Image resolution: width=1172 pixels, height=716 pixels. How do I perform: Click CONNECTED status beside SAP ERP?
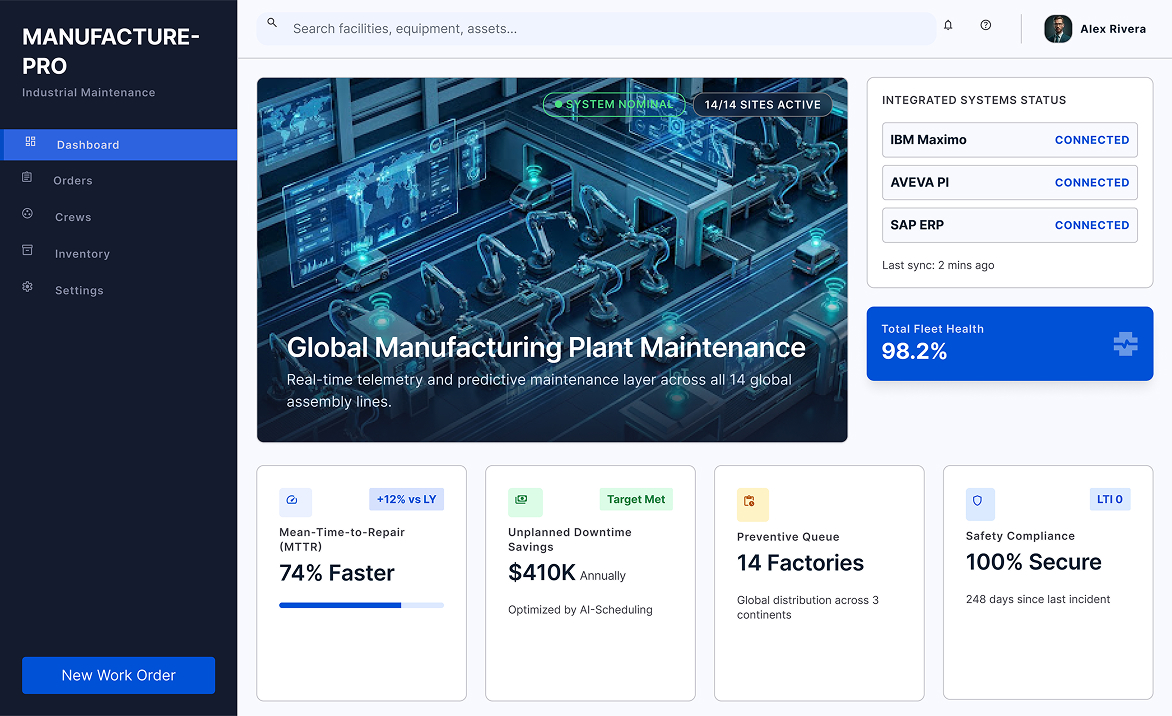[1092, 226]
